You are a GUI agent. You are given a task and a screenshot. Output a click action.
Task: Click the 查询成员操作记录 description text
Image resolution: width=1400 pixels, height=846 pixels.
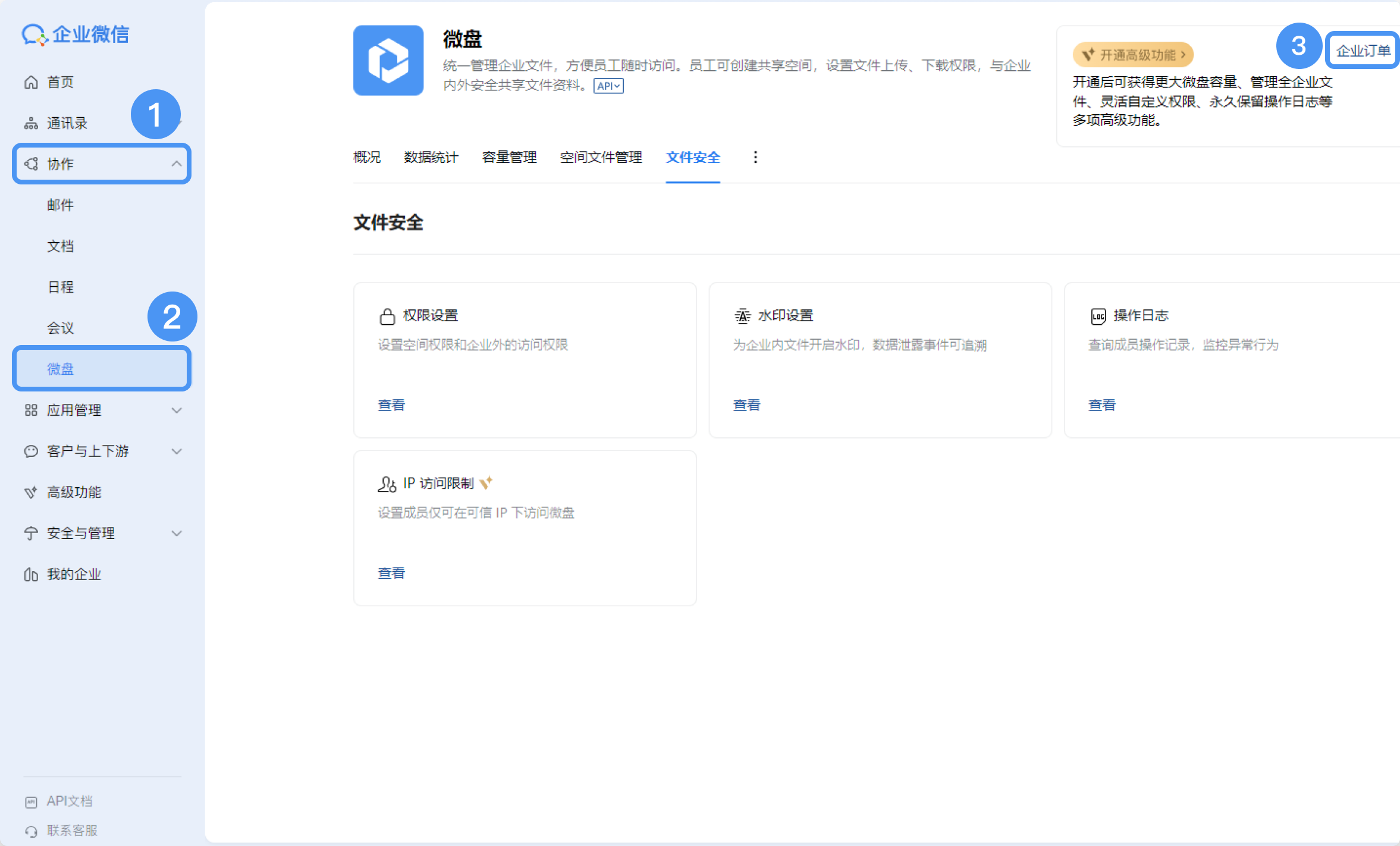[x=1184, y=345]
